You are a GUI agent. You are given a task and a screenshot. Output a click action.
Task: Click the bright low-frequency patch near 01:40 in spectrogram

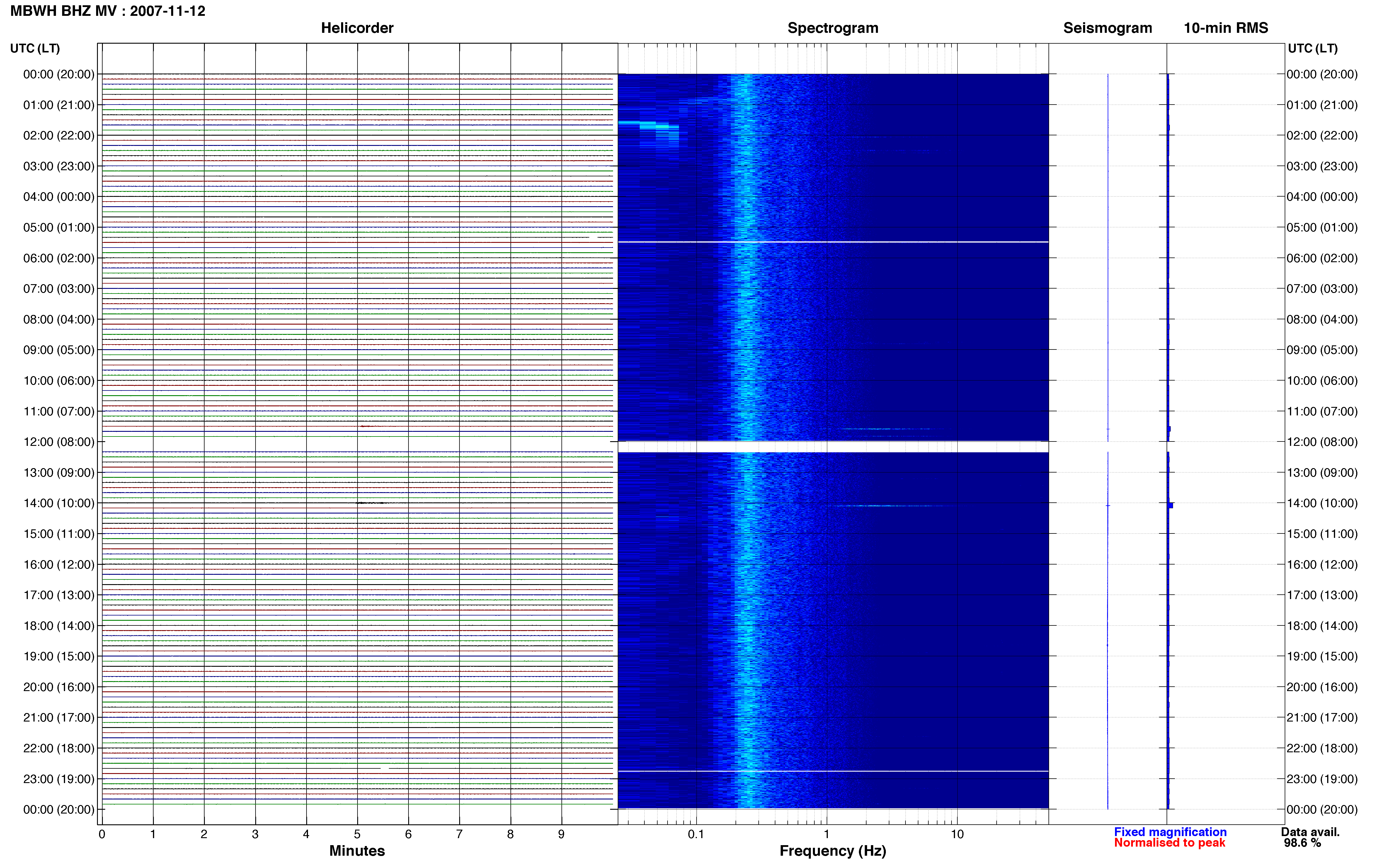(648, 125)
